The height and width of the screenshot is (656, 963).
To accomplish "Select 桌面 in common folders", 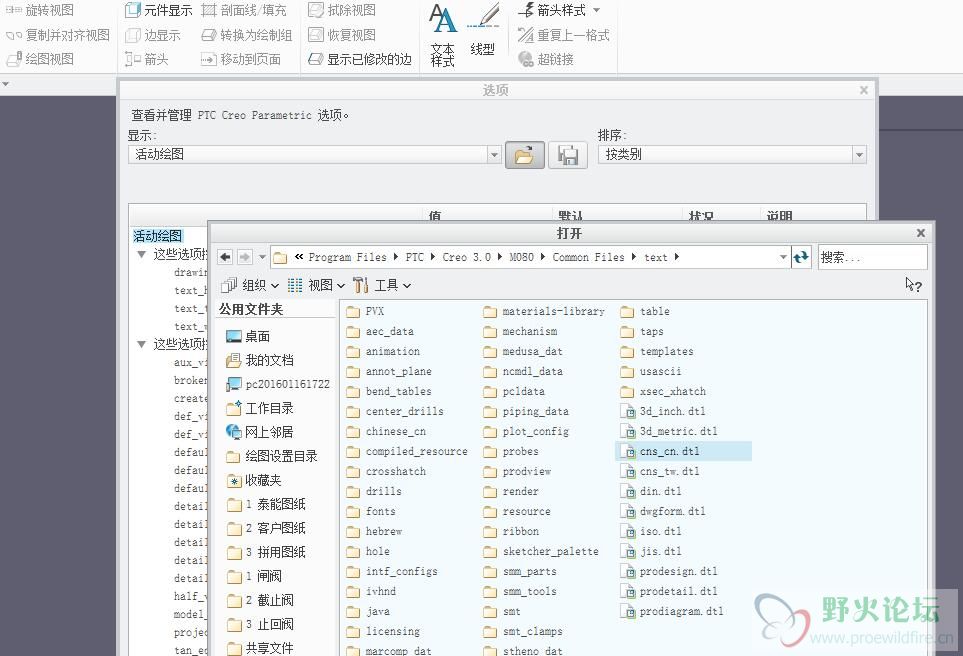I will pyautogui.click(x=248, y=336).
